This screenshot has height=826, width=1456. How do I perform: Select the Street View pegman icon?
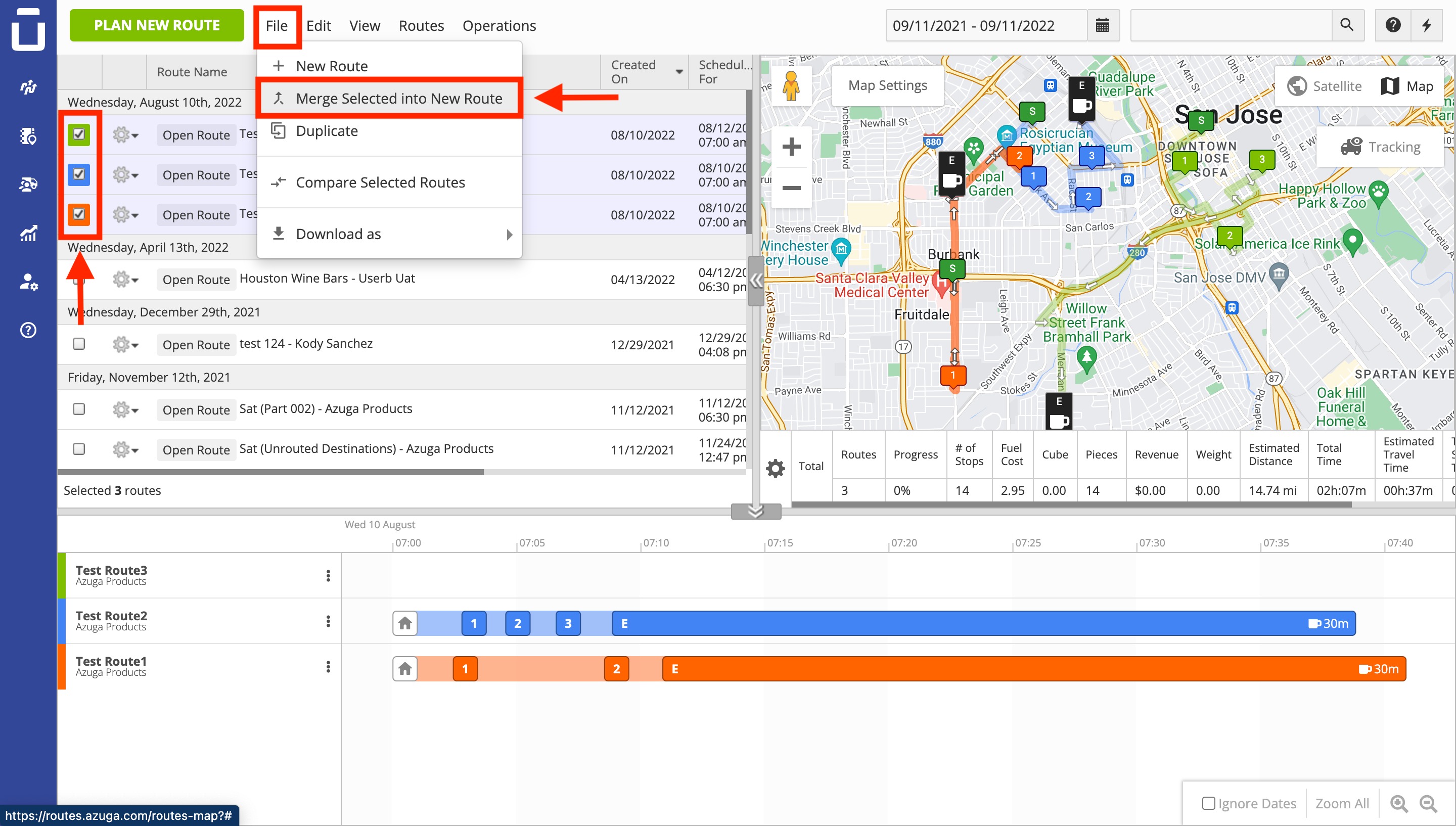pos(791,85)
